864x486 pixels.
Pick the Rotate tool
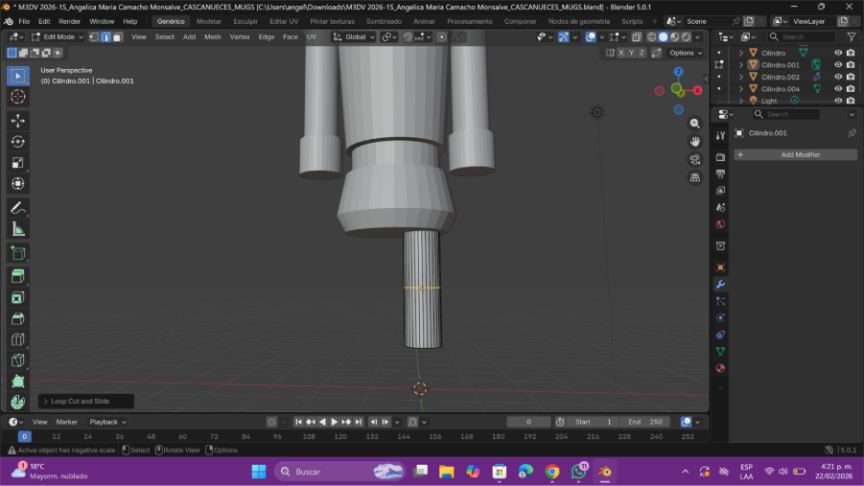pos(18,141)
